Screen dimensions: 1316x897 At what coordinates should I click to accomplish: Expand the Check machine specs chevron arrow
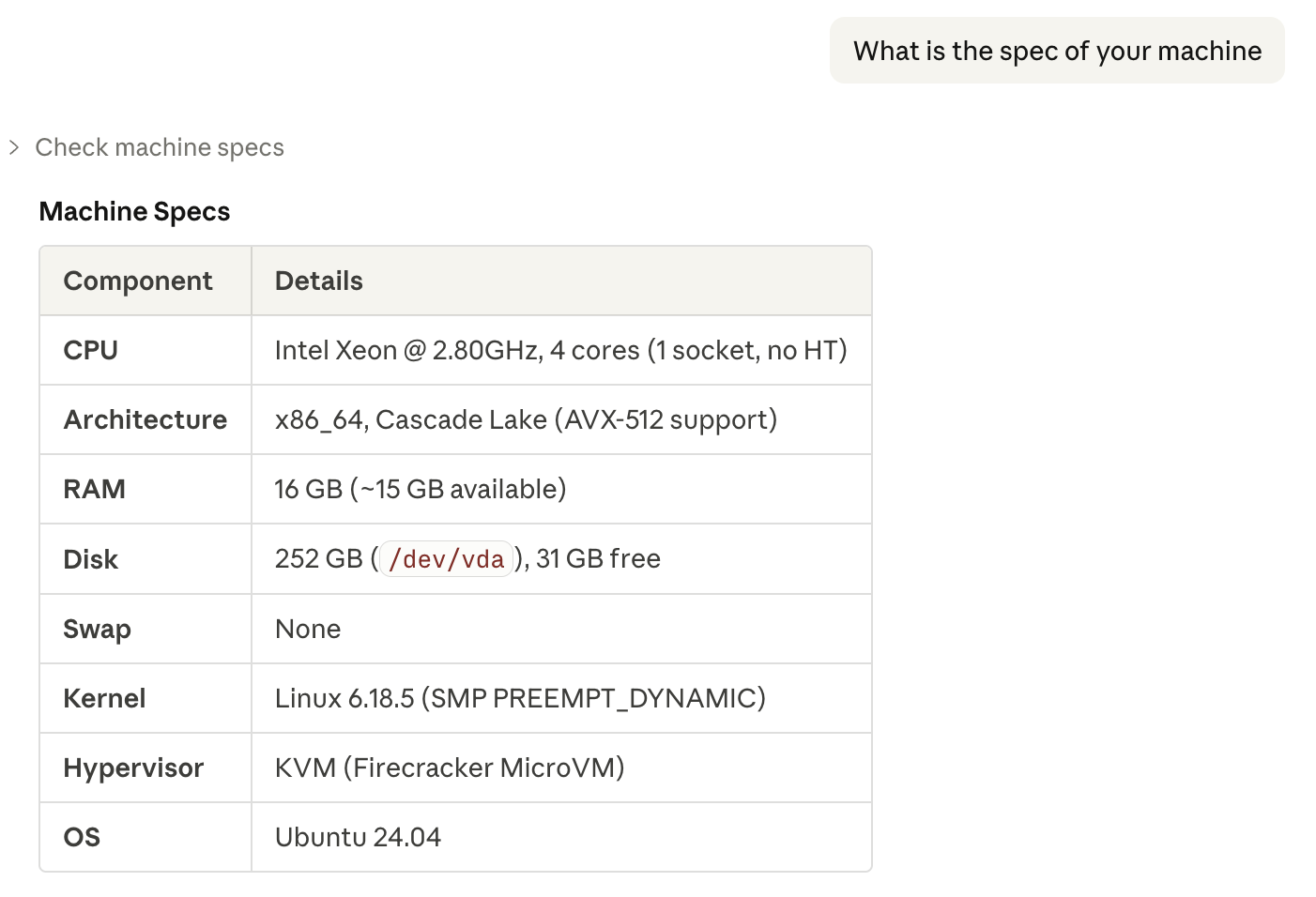(x=14, y=147)
